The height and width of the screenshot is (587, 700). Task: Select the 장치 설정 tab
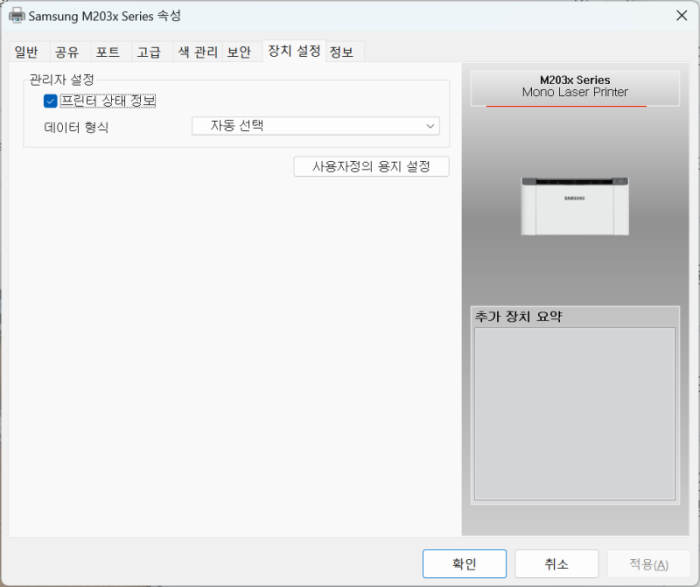[x=294, y=51]
